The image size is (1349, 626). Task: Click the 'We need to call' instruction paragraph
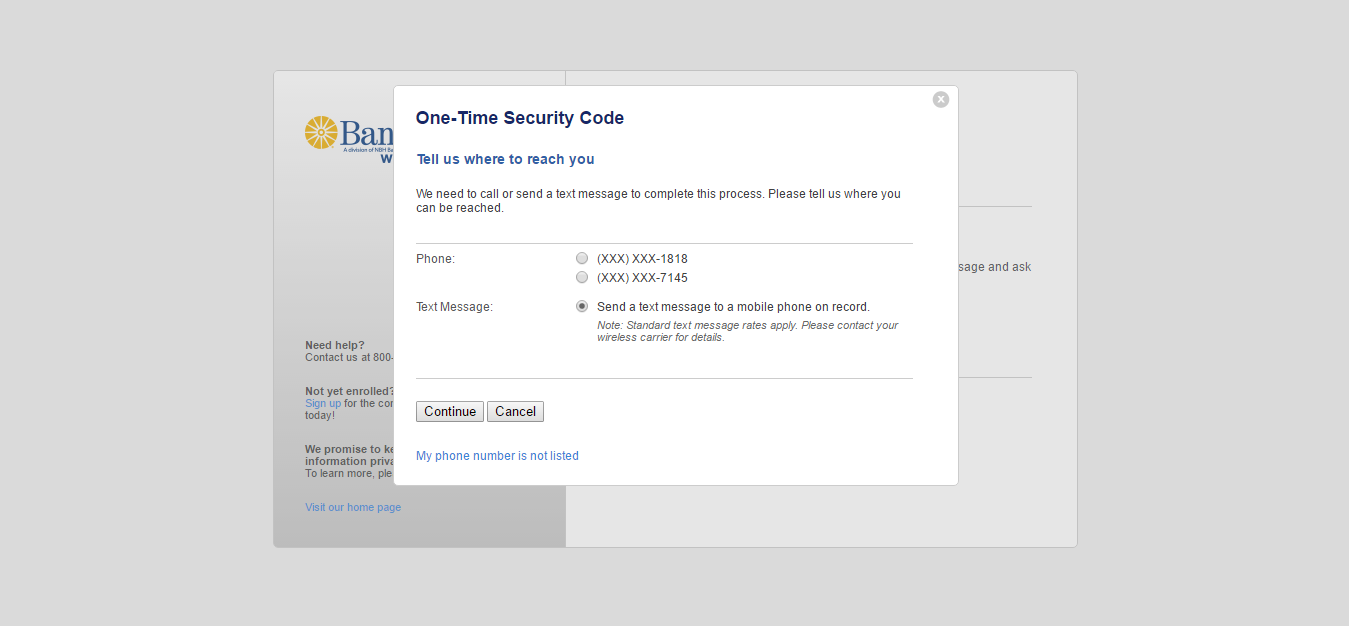658,201
